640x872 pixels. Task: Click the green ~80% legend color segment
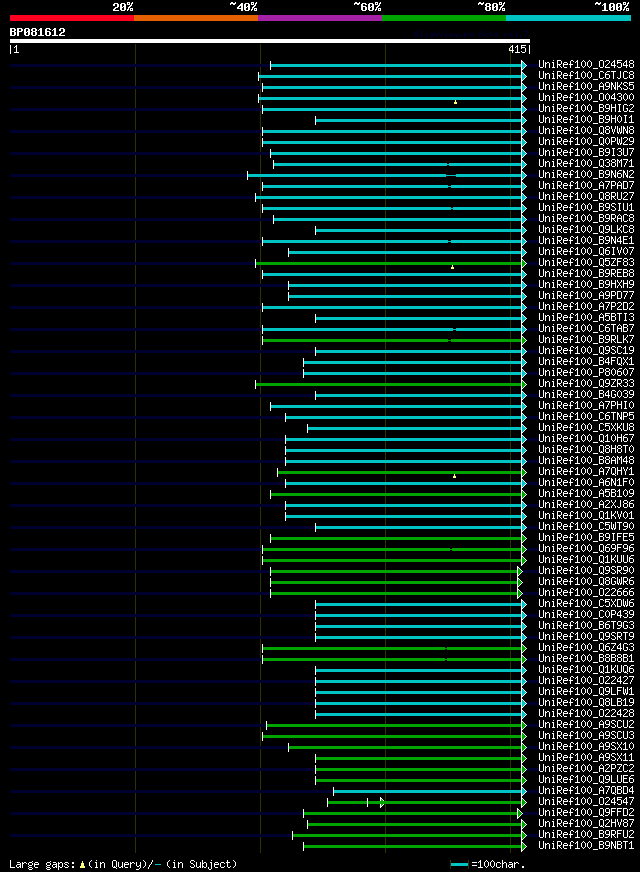click(x=444, y=18)
